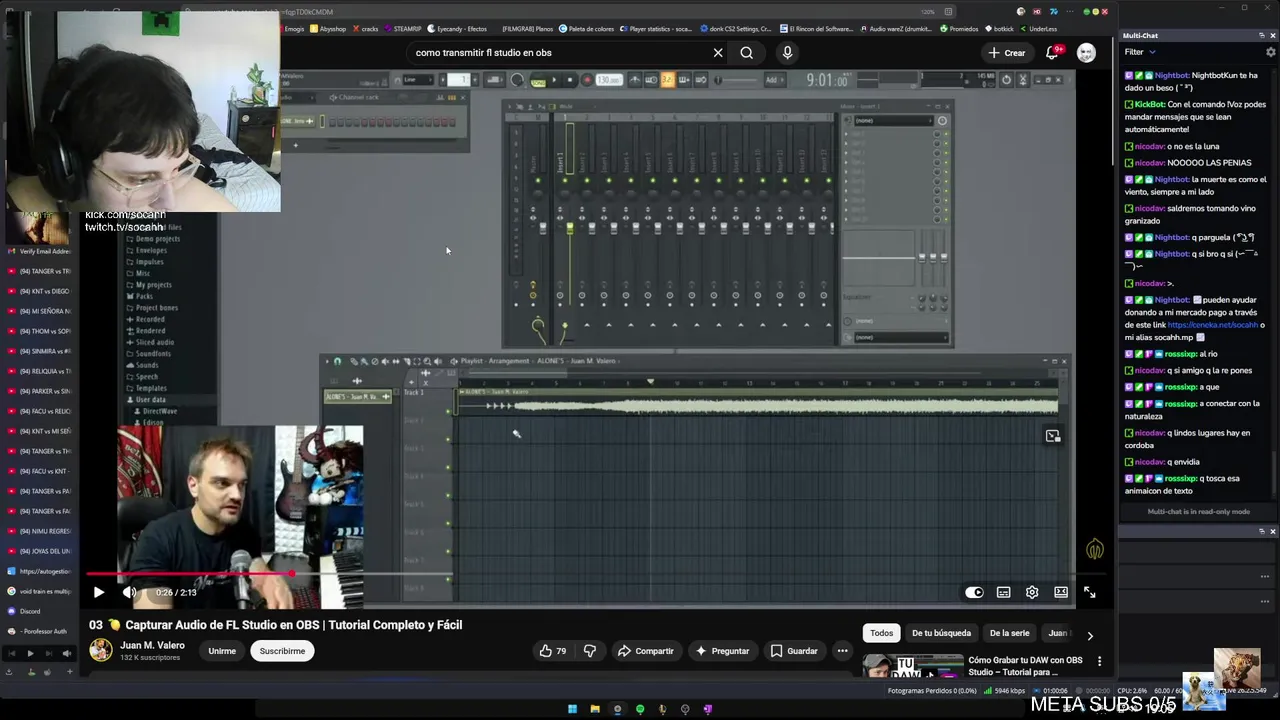Viewport: 1280px width, 720px height.
Task: Switch the player to theater mode
Action: [x=1061, y=592]
